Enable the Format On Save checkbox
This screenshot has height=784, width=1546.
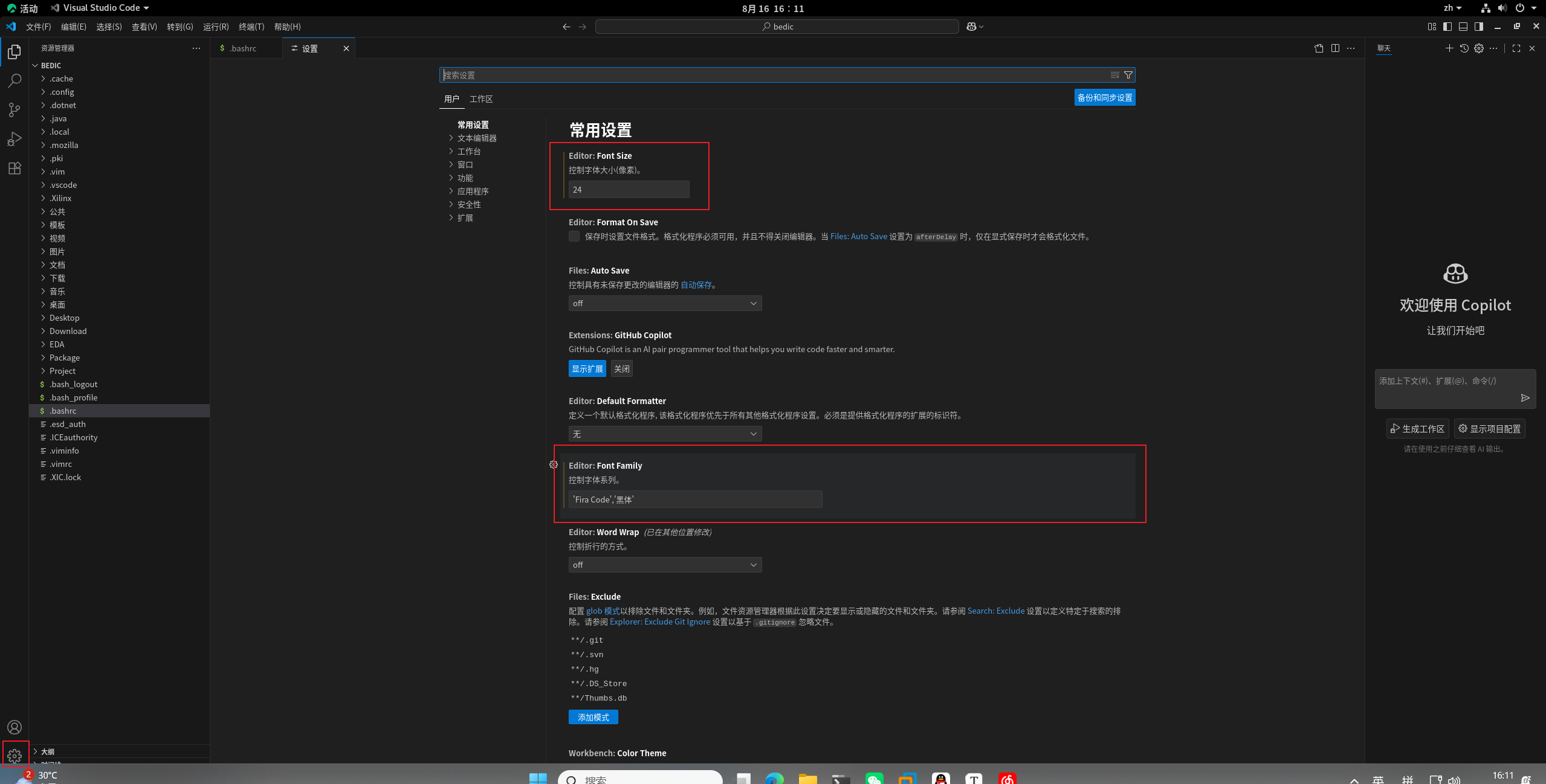coord(574,236)
